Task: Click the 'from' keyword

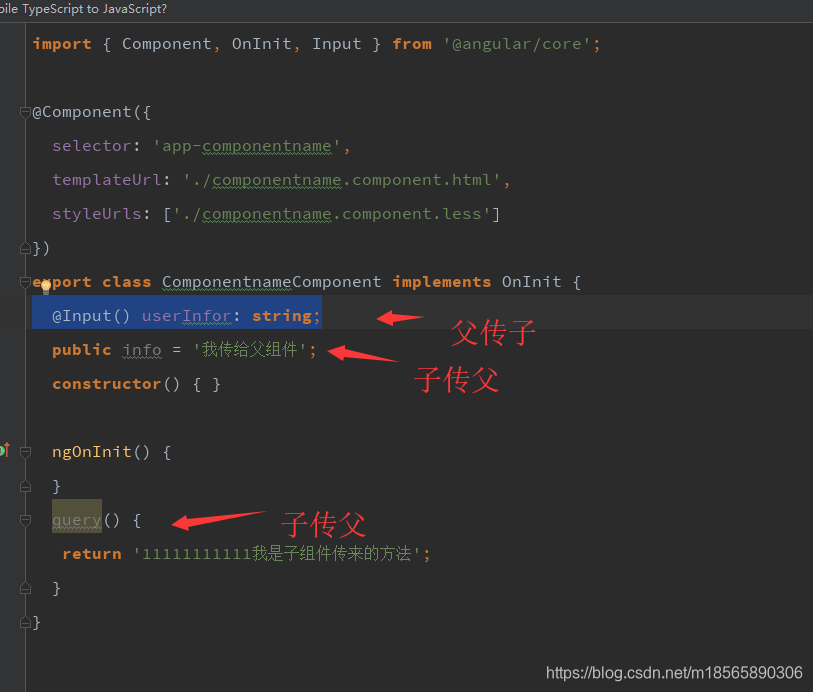Action: tap(412, 44)
